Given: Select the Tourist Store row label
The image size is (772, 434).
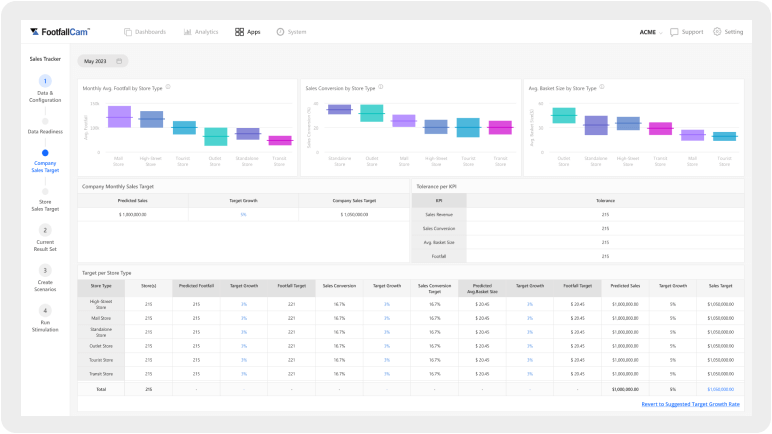Looking at the screenshot, I should pos(101,360).
